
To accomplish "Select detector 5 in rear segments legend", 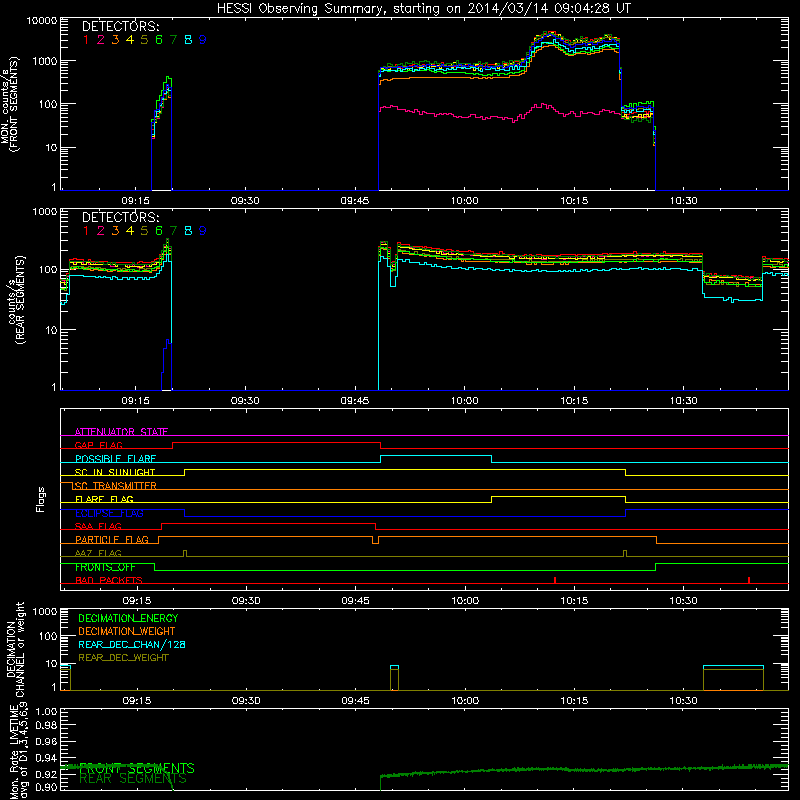I will point(144,231).
